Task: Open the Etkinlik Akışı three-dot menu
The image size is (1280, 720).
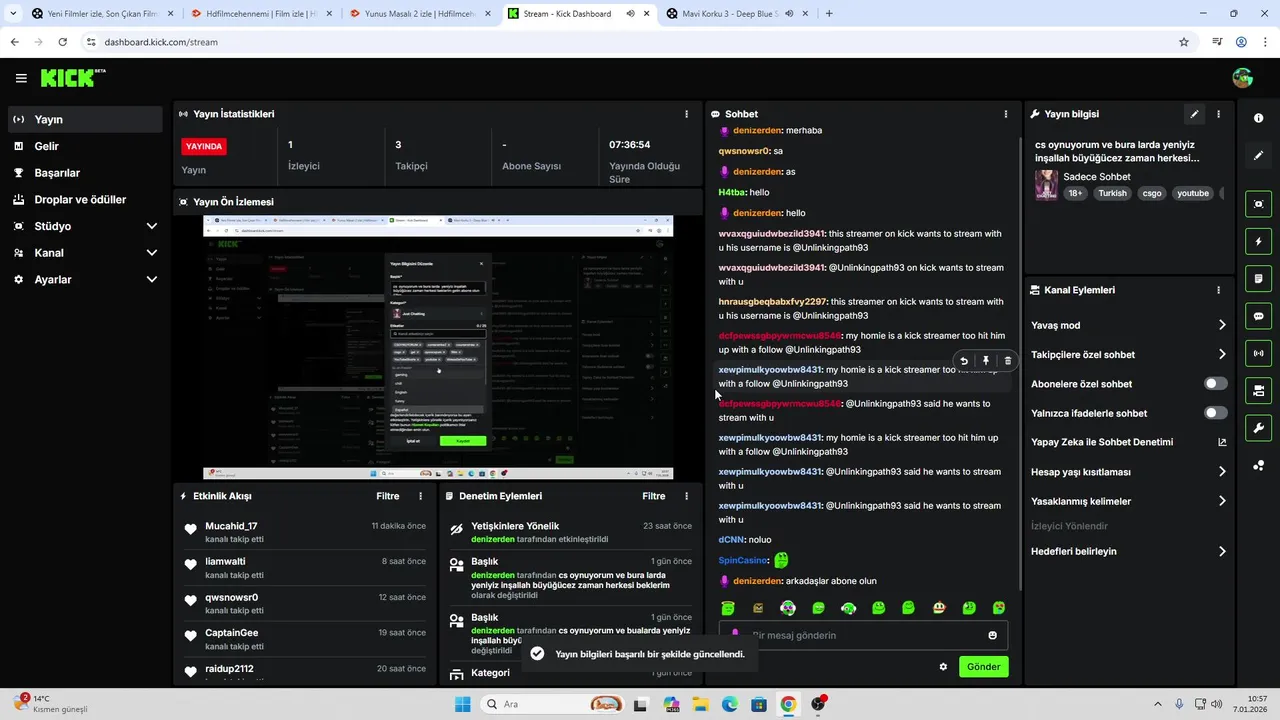Action: pyautogui.click(x=420, y=496)
